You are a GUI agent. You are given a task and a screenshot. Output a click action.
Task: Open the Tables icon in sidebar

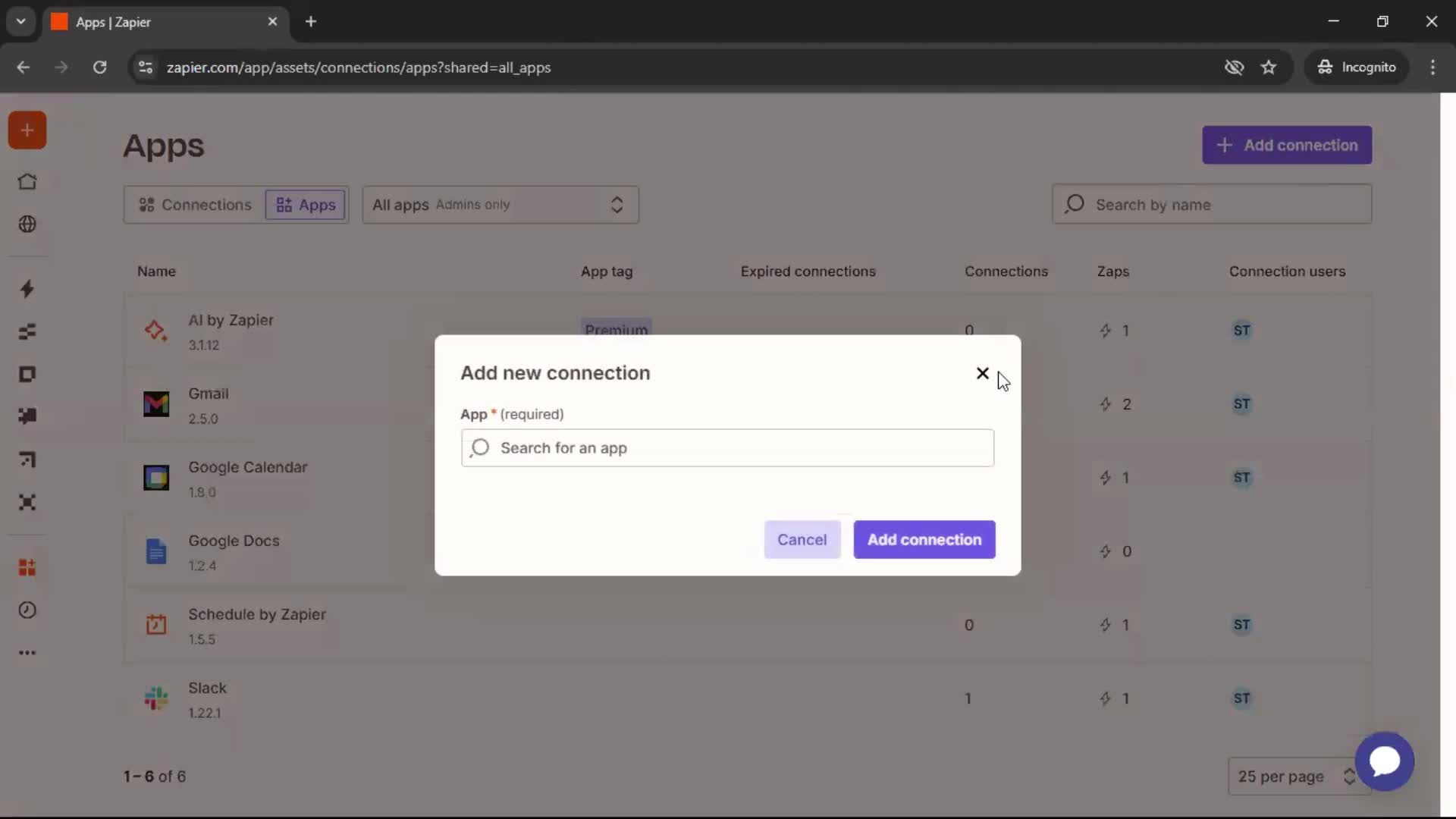(x=27, y=331)
